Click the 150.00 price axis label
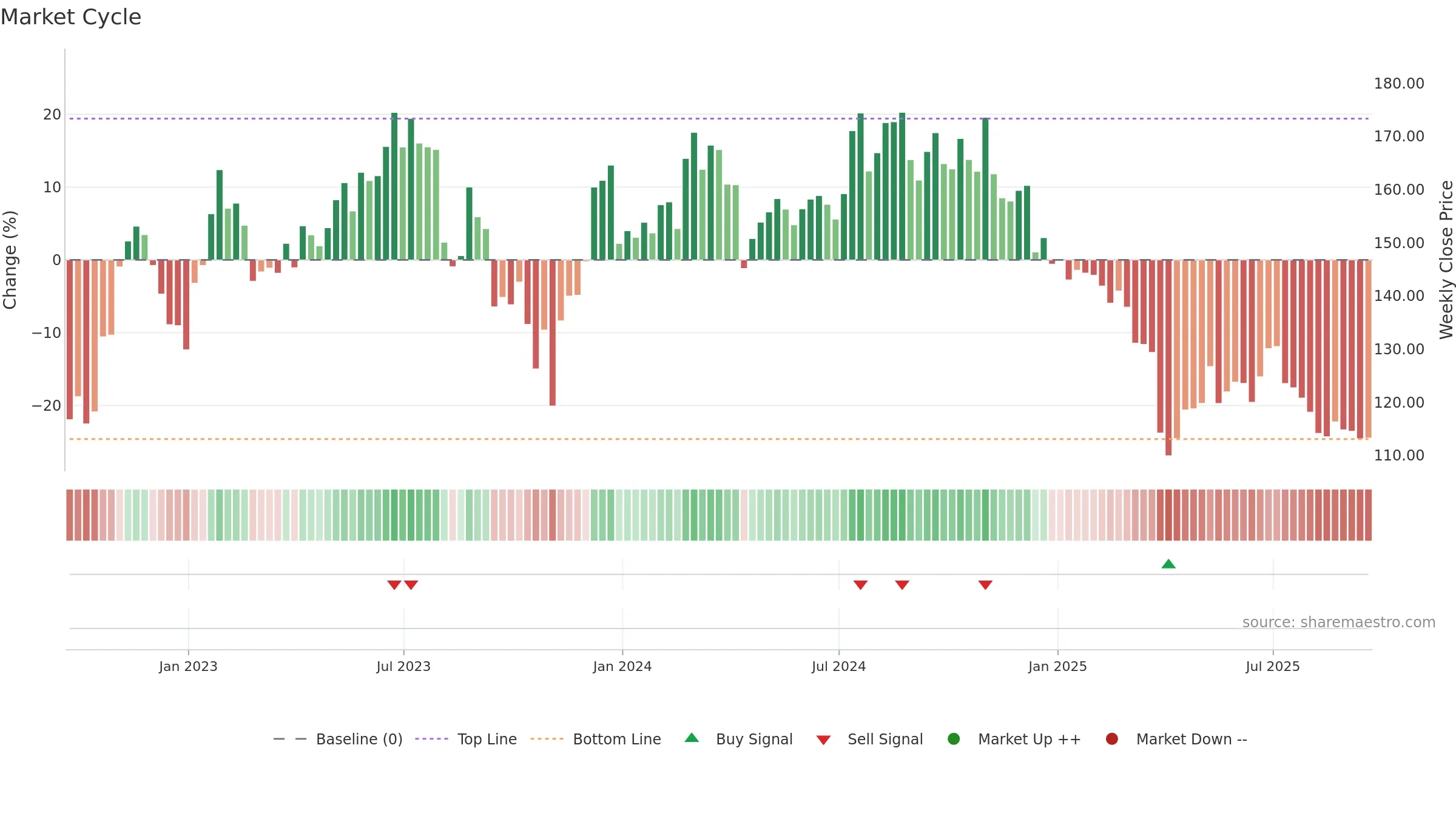The height and width of the screenshot is (819, 1456). (1399, 243)
